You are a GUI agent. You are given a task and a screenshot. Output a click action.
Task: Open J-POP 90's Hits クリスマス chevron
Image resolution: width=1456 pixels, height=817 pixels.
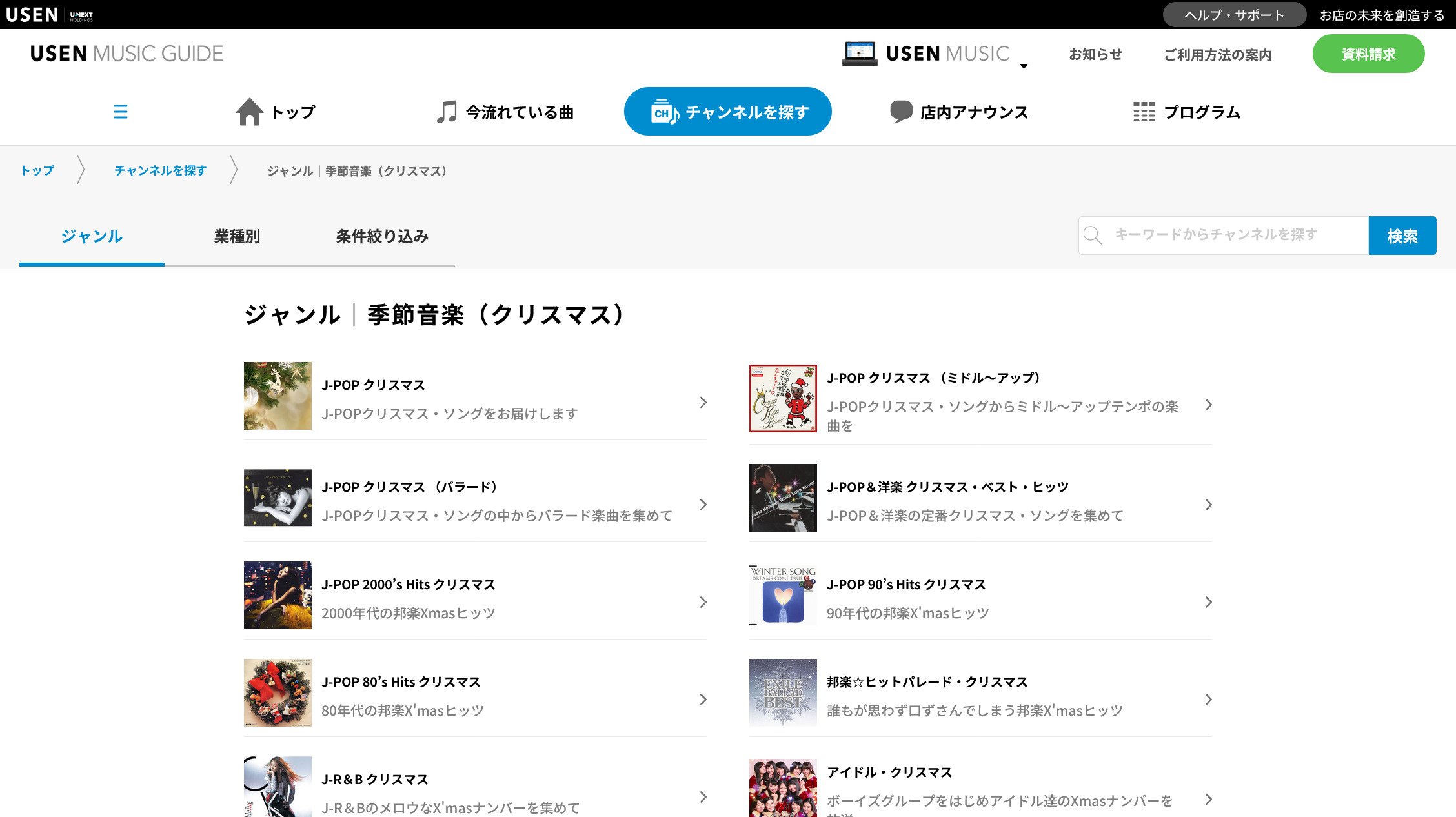pyautogui.click(x=1208, y=602)
